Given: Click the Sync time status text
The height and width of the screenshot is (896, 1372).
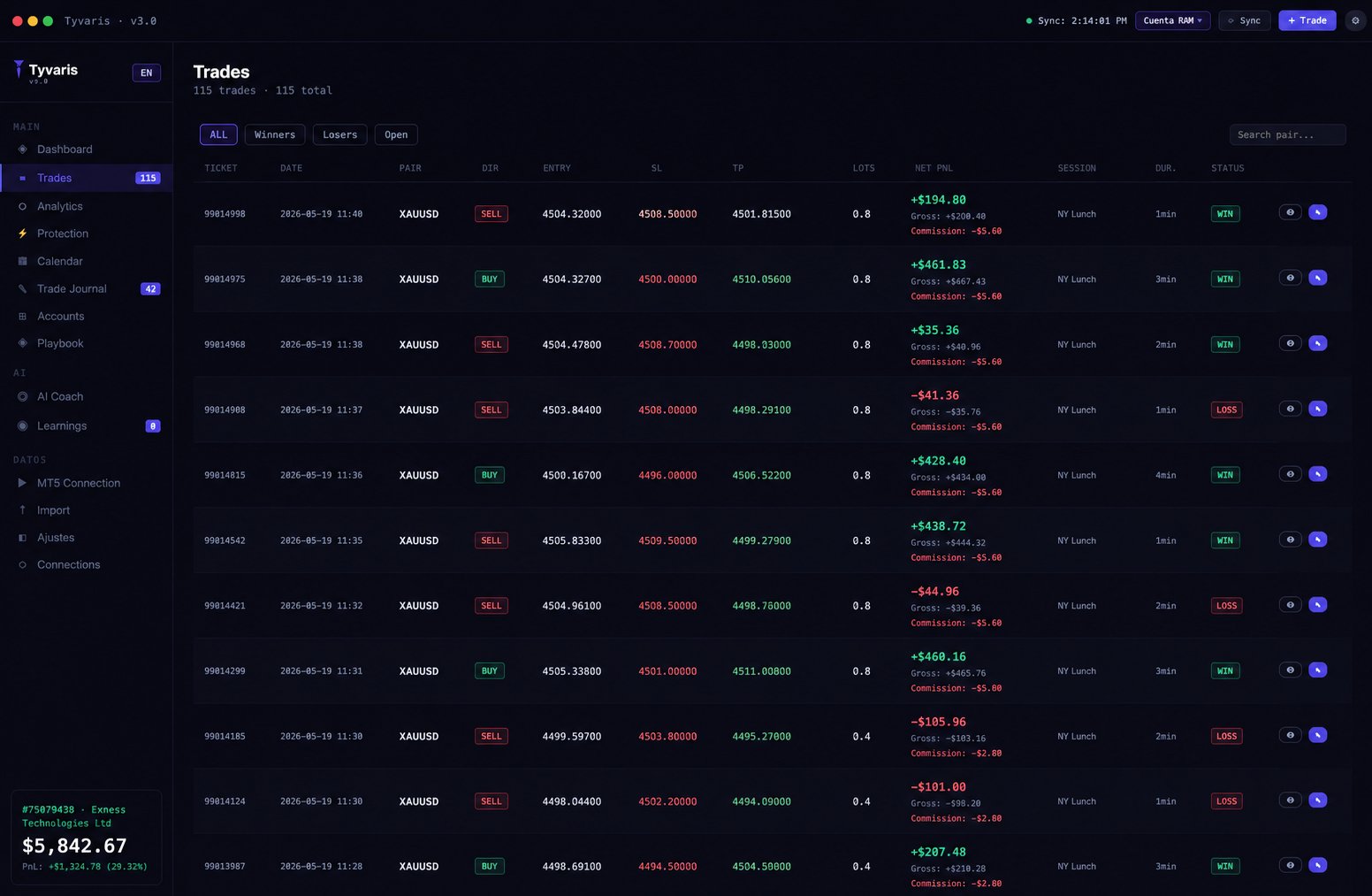Looking at the screenshot, I should pos(1082,20).
